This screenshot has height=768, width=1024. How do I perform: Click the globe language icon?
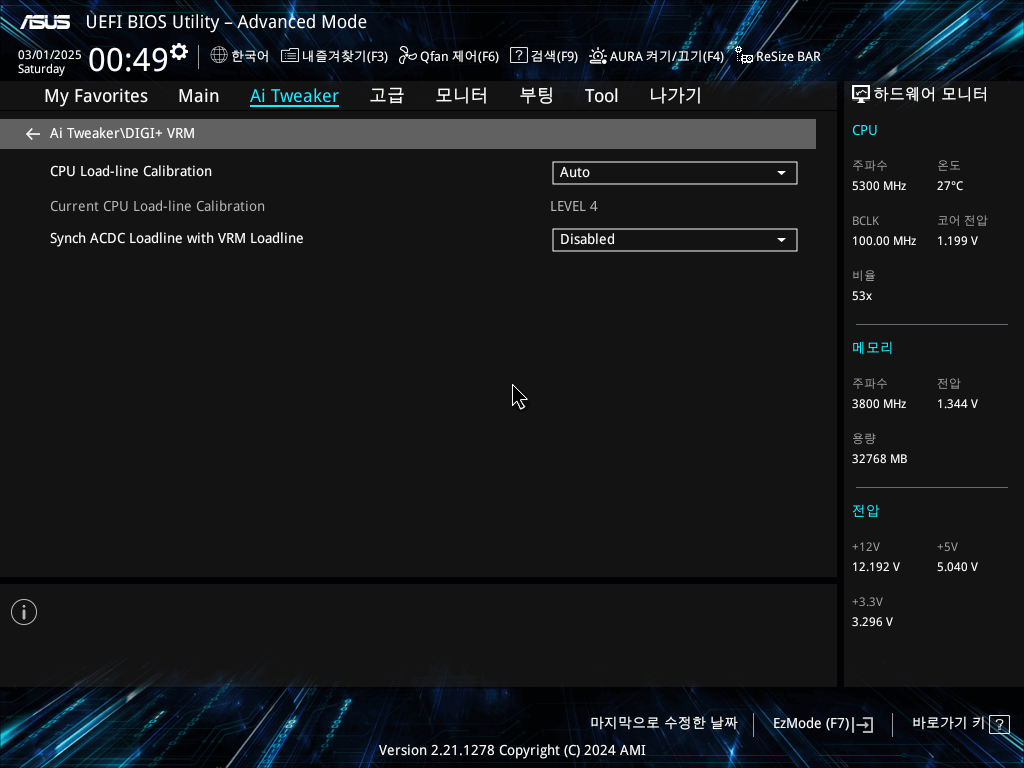(x=219, y=56)
